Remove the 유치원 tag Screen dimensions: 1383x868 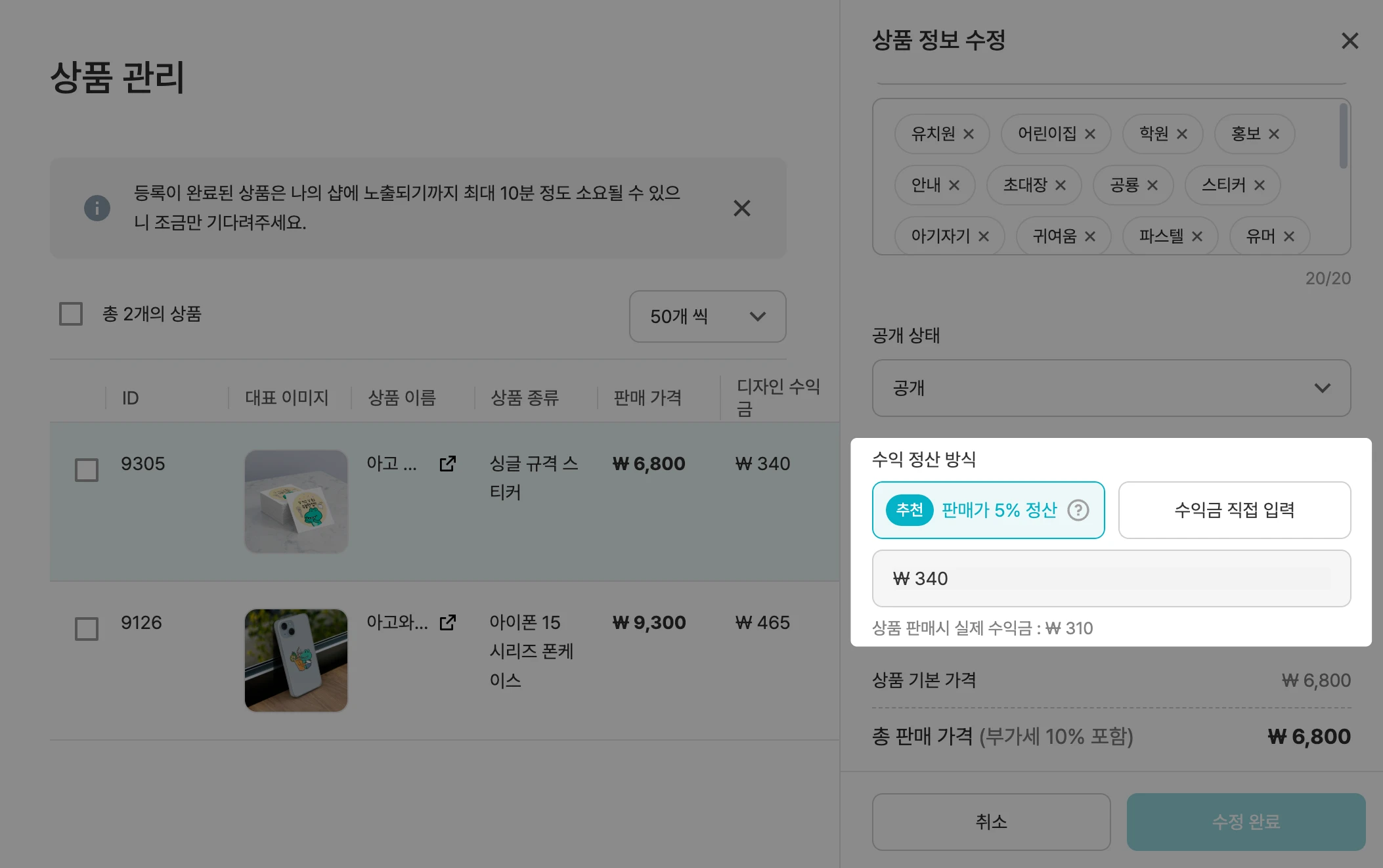pos(969,134)
